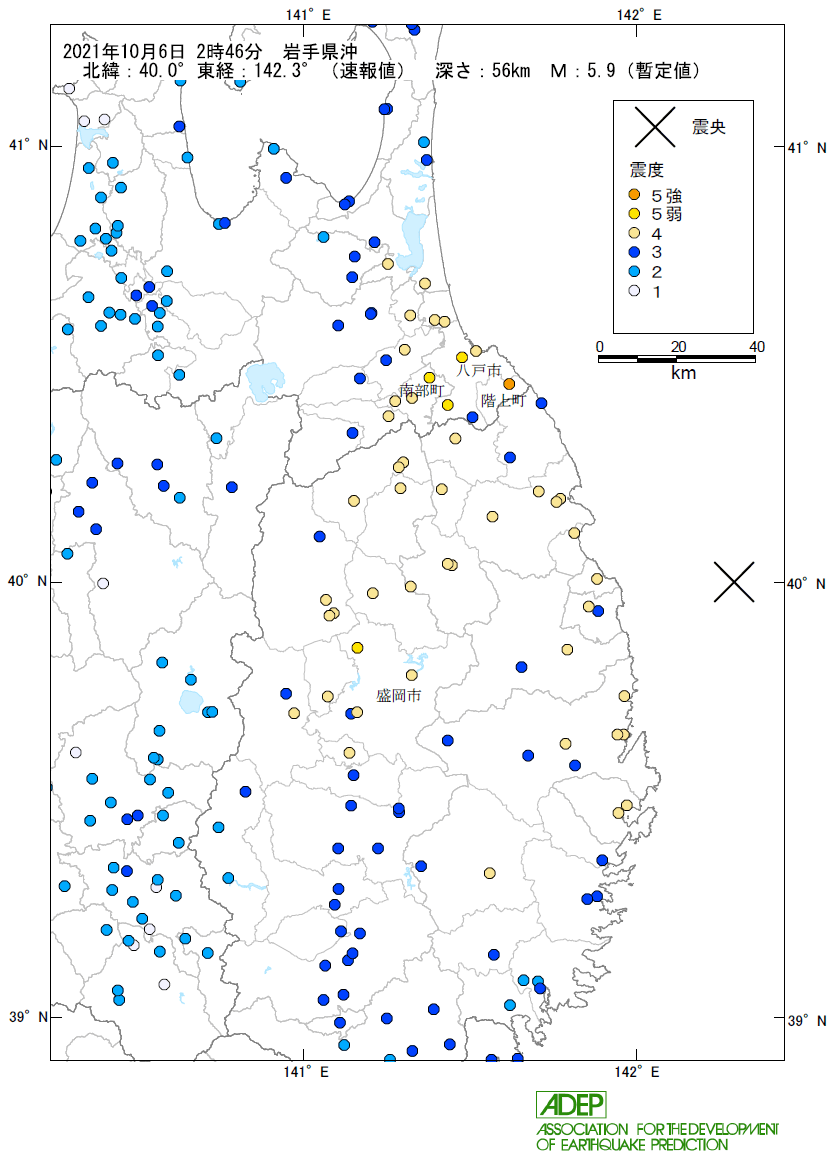Image resolution: width=838 pixels, height=1161 pixels.
Task: Click the left 39° N axis label
Action: tap(28, 1017)
